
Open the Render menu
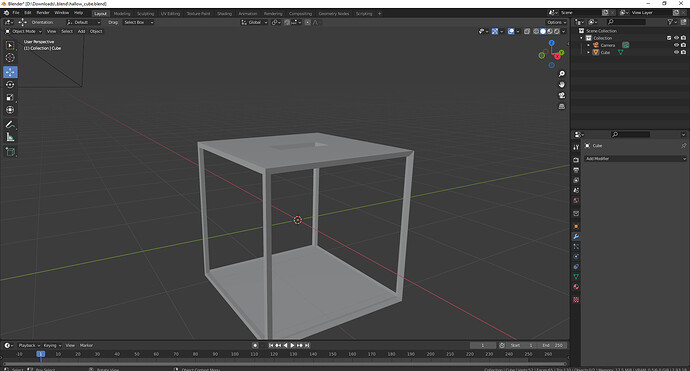coord(43,13)
